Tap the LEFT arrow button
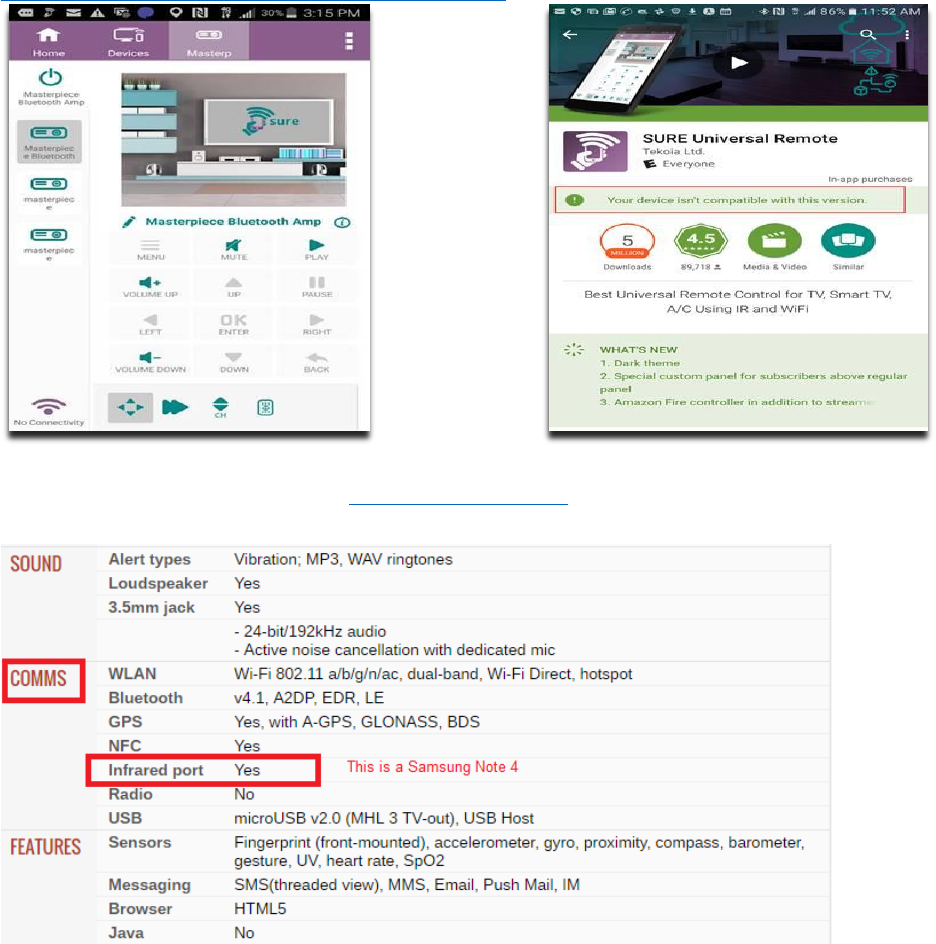The height and width of the screenshot is (944, 936). (150, 324)
